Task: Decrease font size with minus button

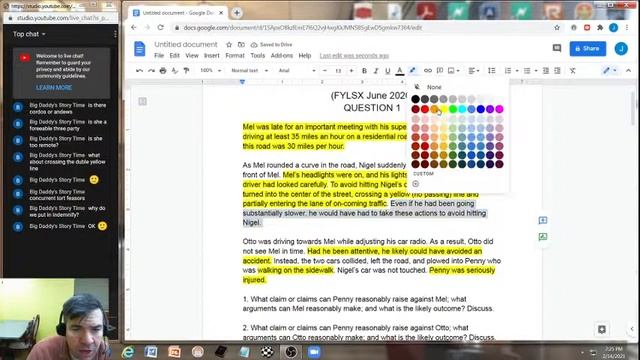Action: pos(325,71)
